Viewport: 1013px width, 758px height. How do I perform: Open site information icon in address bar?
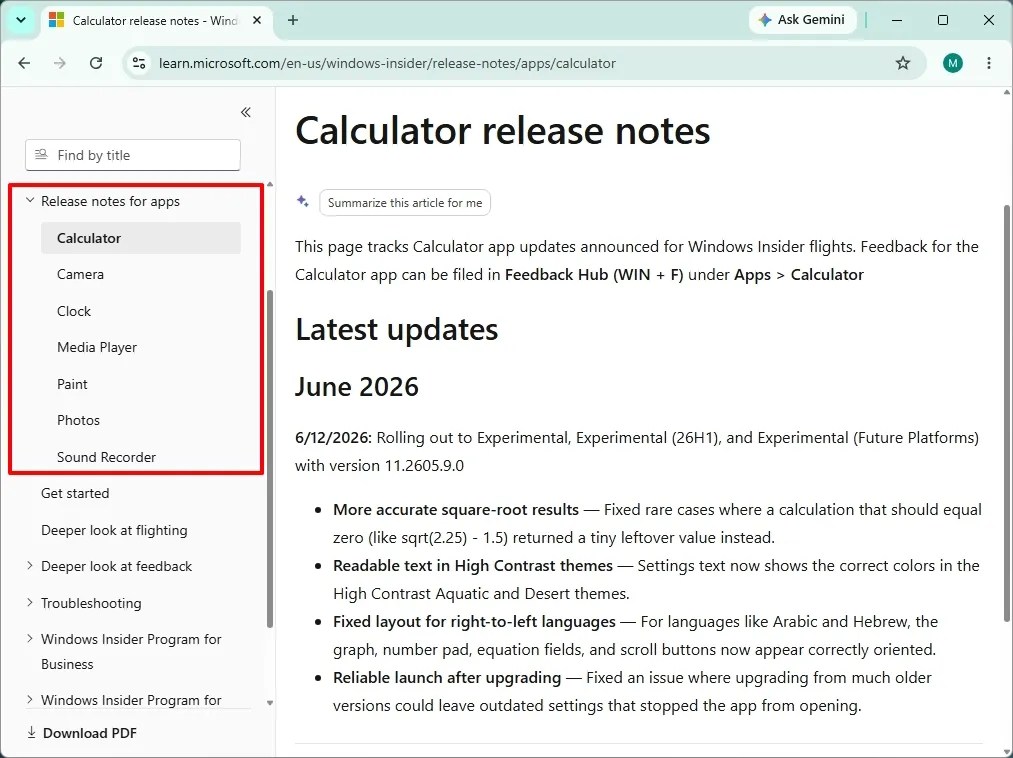[x=139, y=63]
